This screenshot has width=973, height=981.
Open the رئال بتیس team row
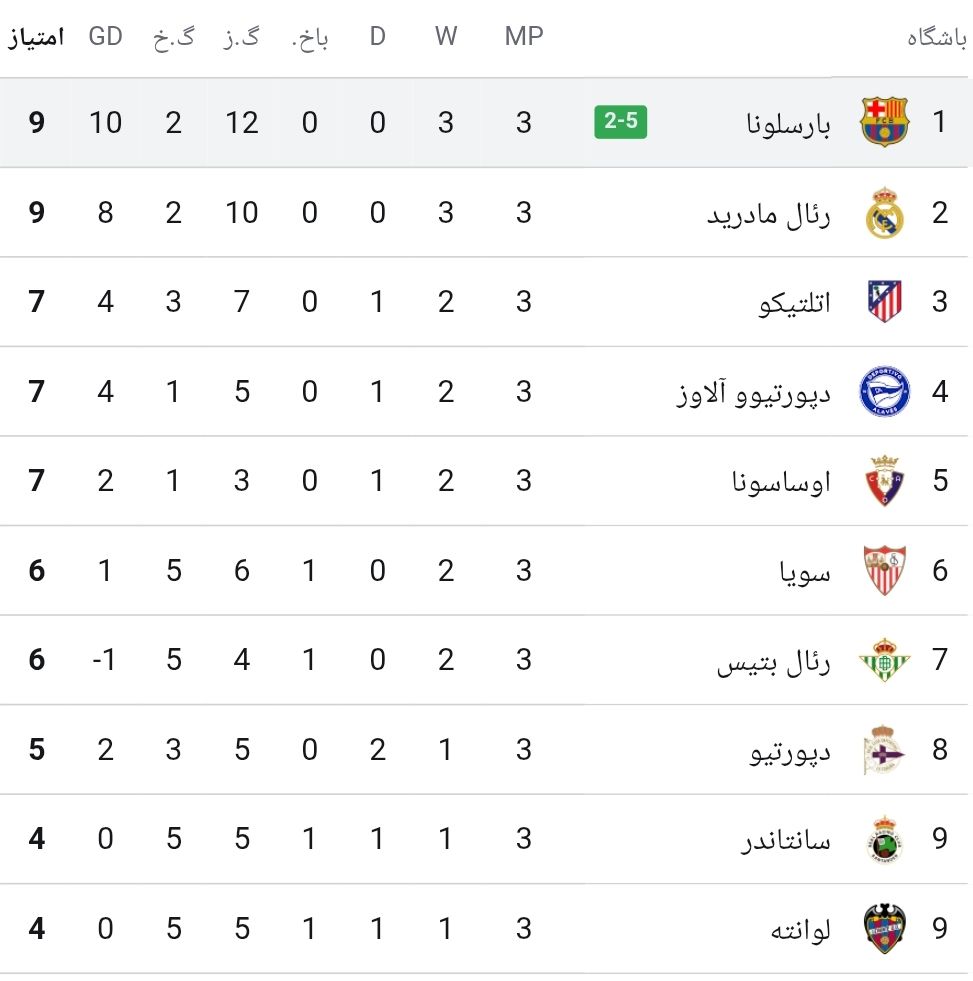tap(486, 660)
